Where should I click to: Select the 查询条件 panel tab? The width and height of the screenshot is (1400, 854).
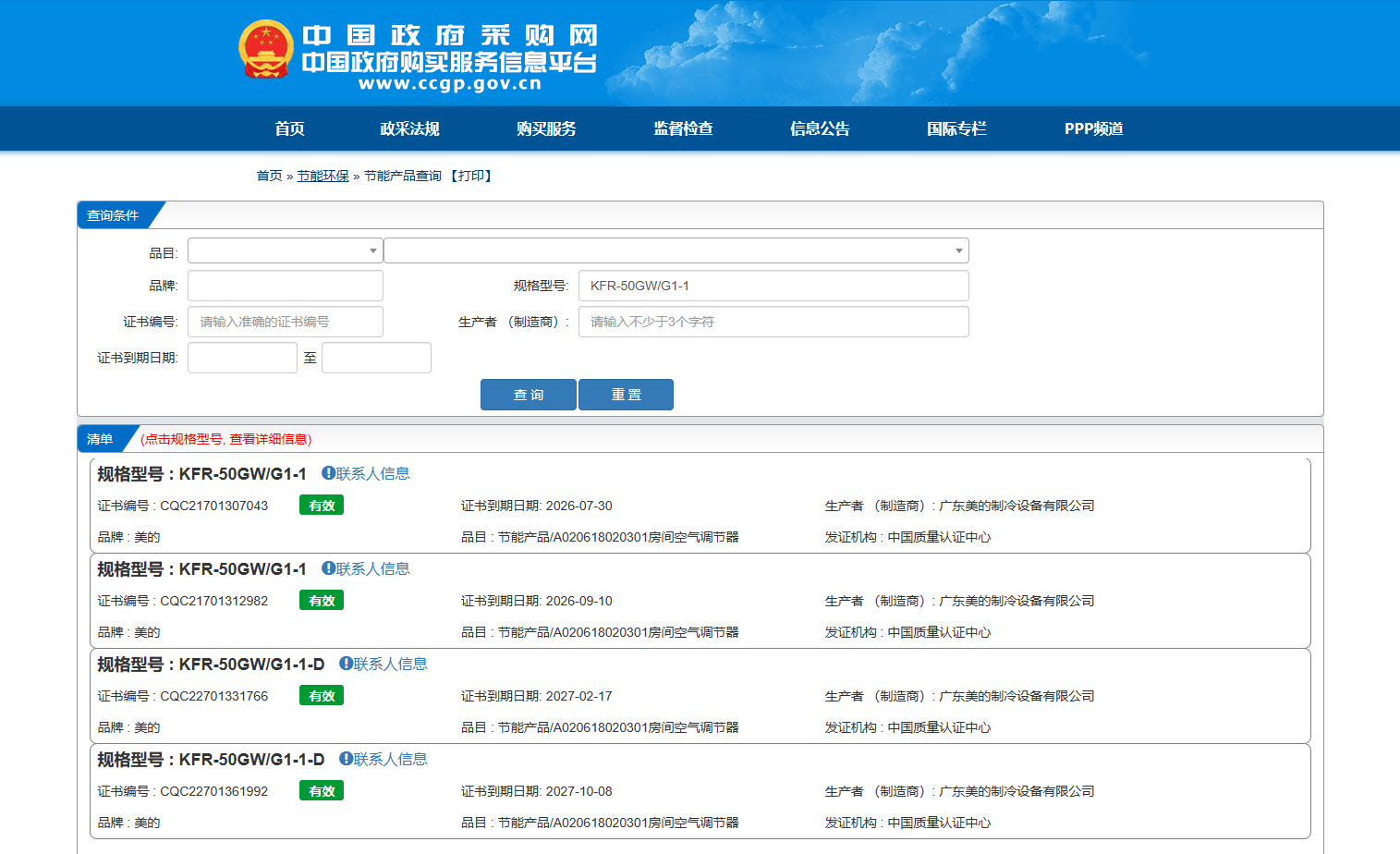point(113,215)
